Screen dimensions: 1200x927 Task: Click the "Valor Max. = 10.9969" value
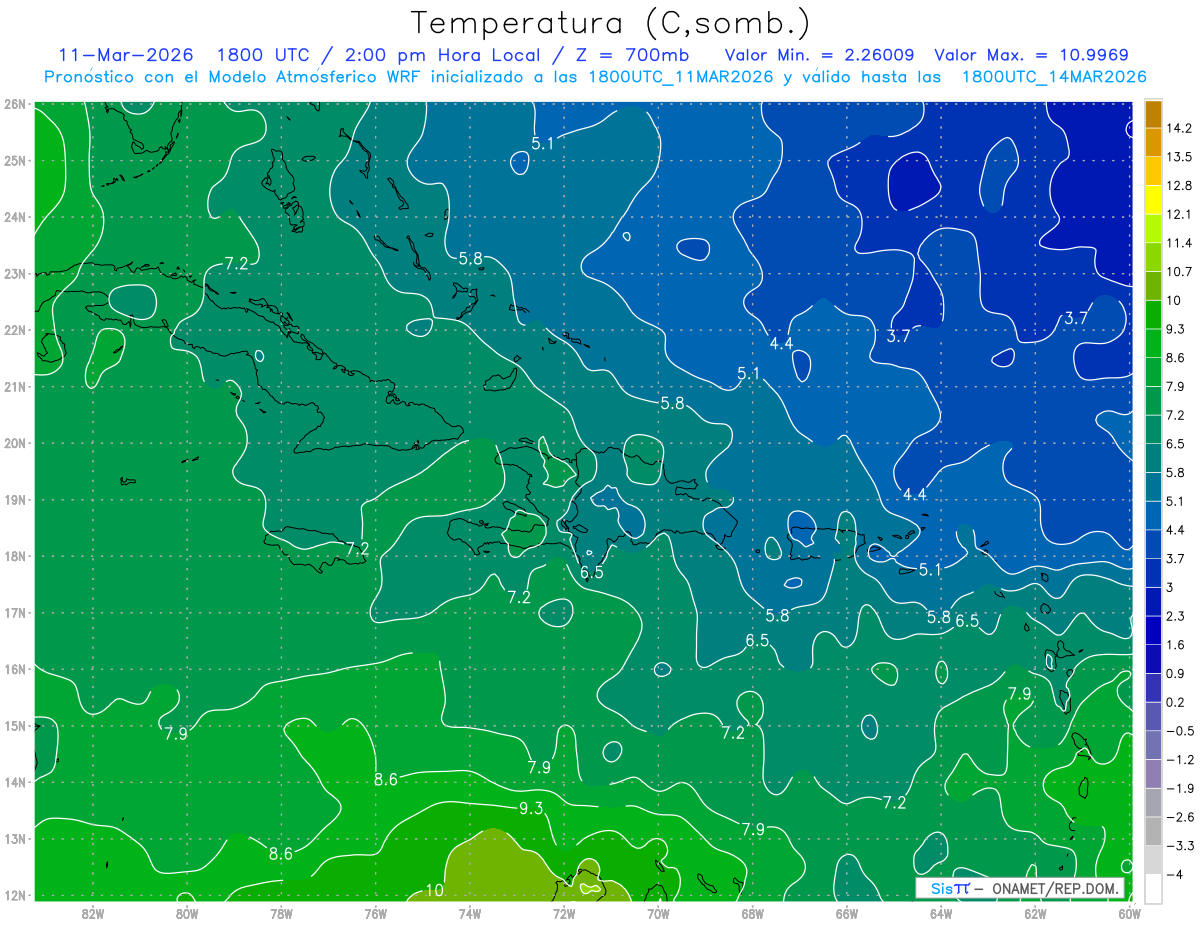click(x=1031, y=55)
